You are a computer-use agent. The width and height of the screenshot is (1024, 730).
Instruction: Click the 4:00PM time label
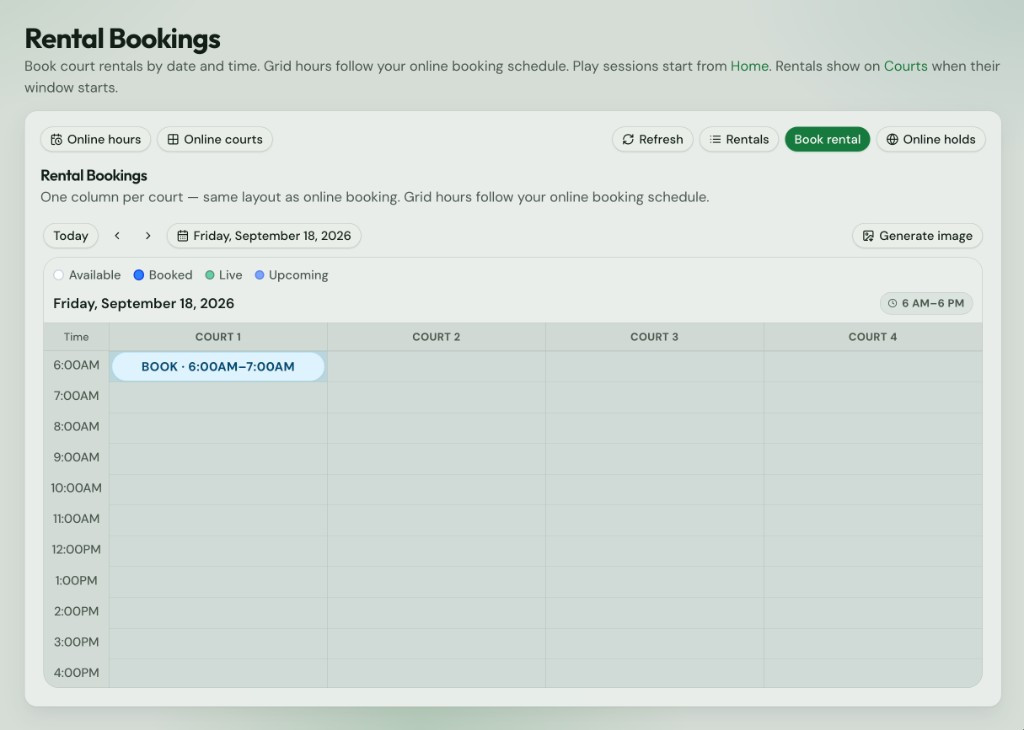click(76, 673)
